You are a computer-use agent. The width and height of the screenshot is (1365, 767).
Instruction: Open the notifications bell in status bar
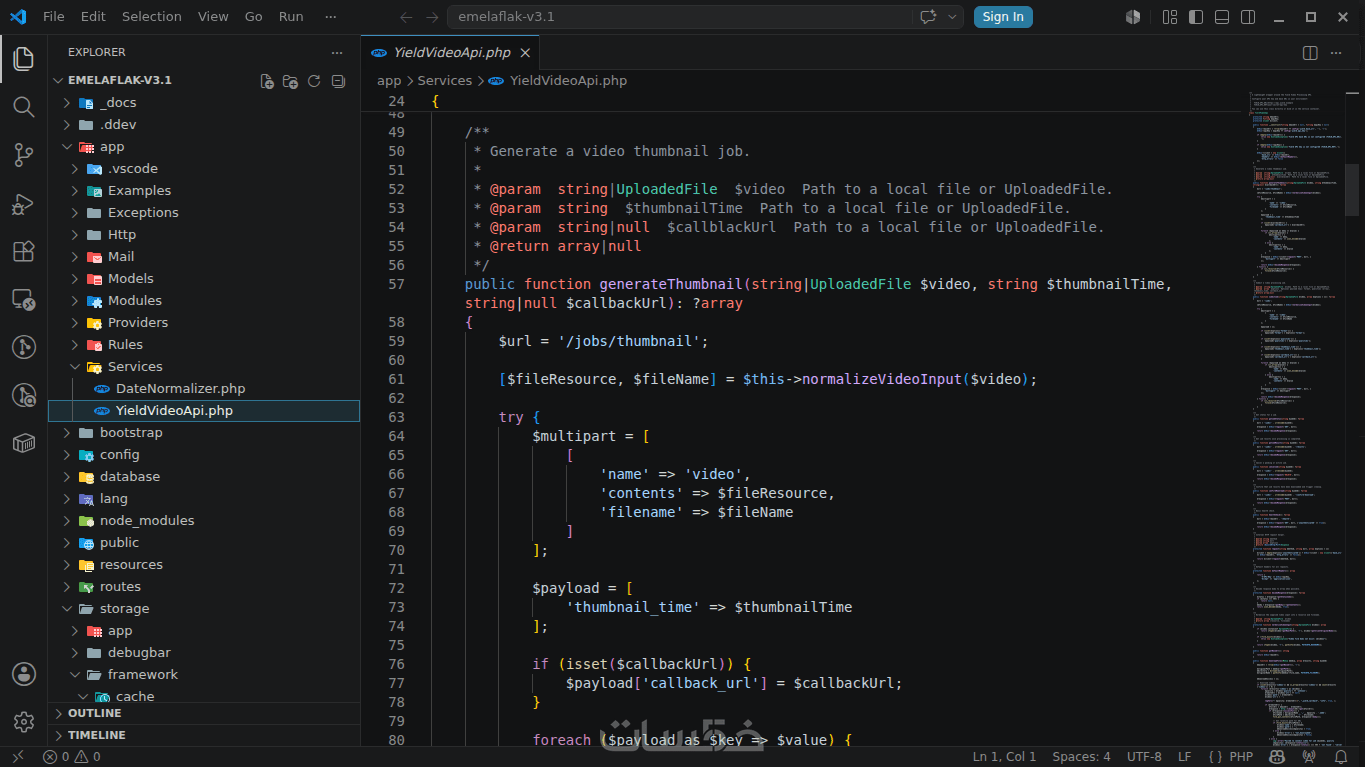tap(1342, 757)
